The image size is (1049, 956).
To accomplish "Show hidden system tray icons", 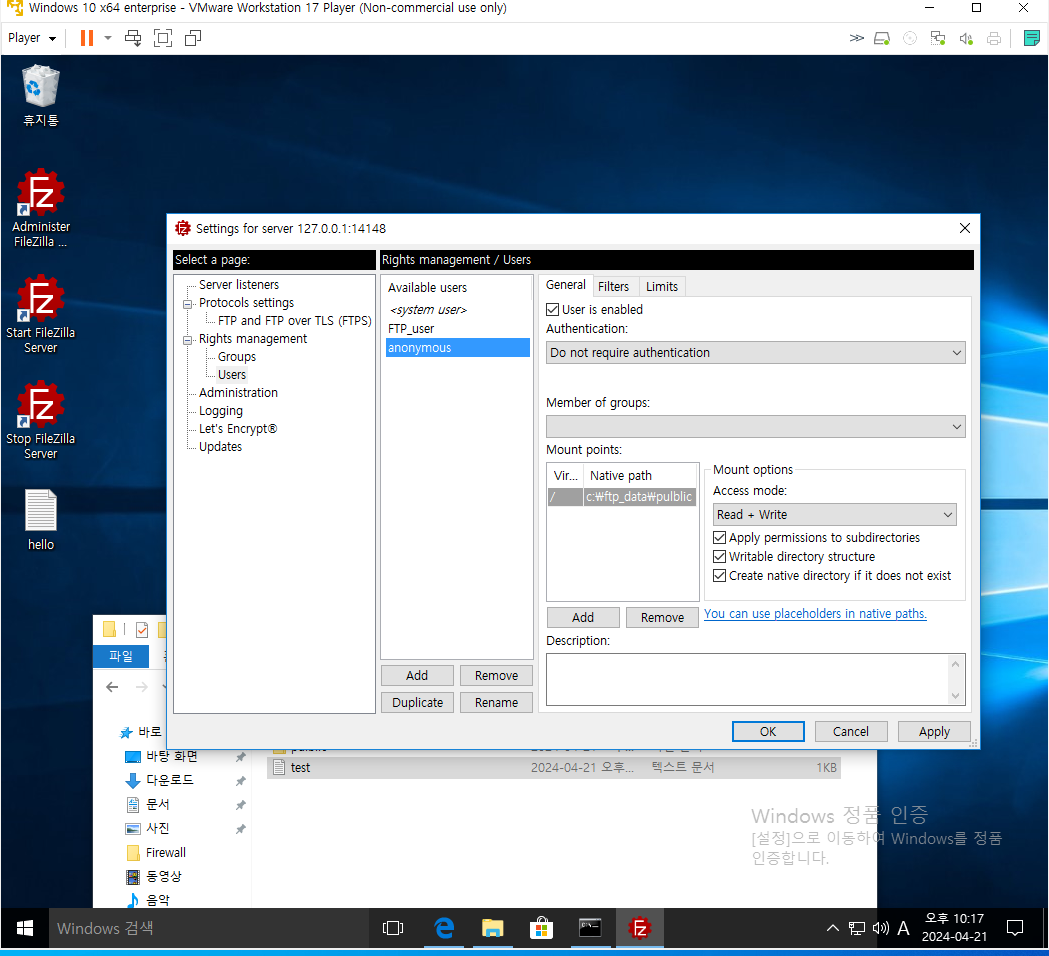I will (833, 928).
